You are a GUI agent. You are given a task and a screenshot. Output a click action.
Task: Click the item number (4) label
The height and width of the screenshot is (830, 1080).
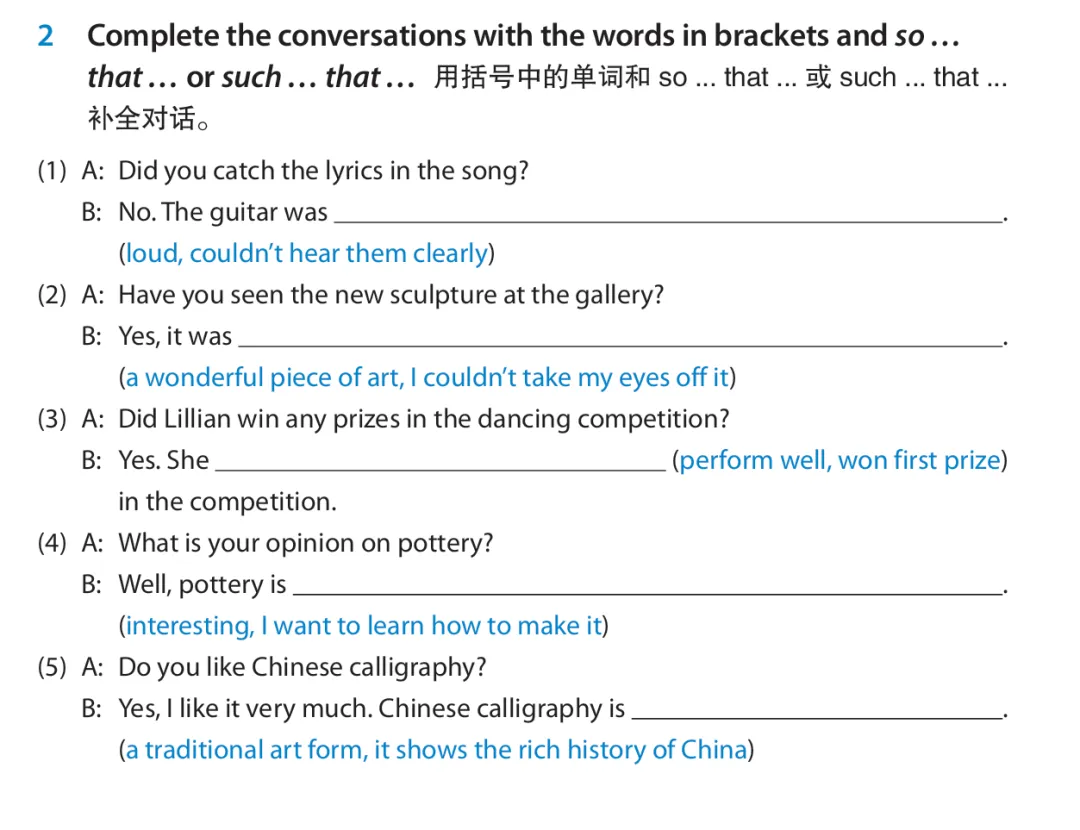pos(52,543)
